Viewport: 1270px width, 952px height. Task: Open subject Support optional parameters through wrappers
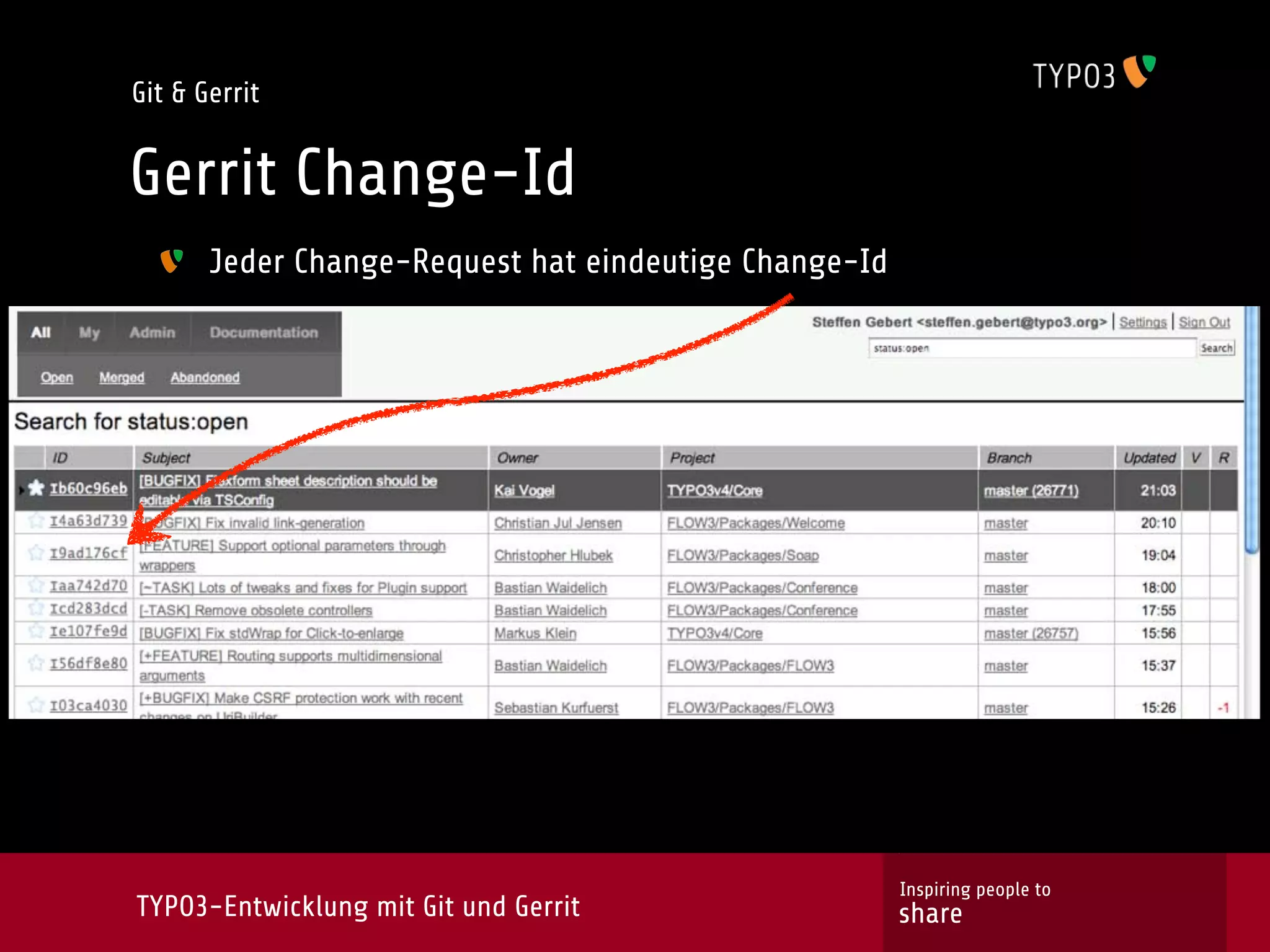click(x=293, y=555)
